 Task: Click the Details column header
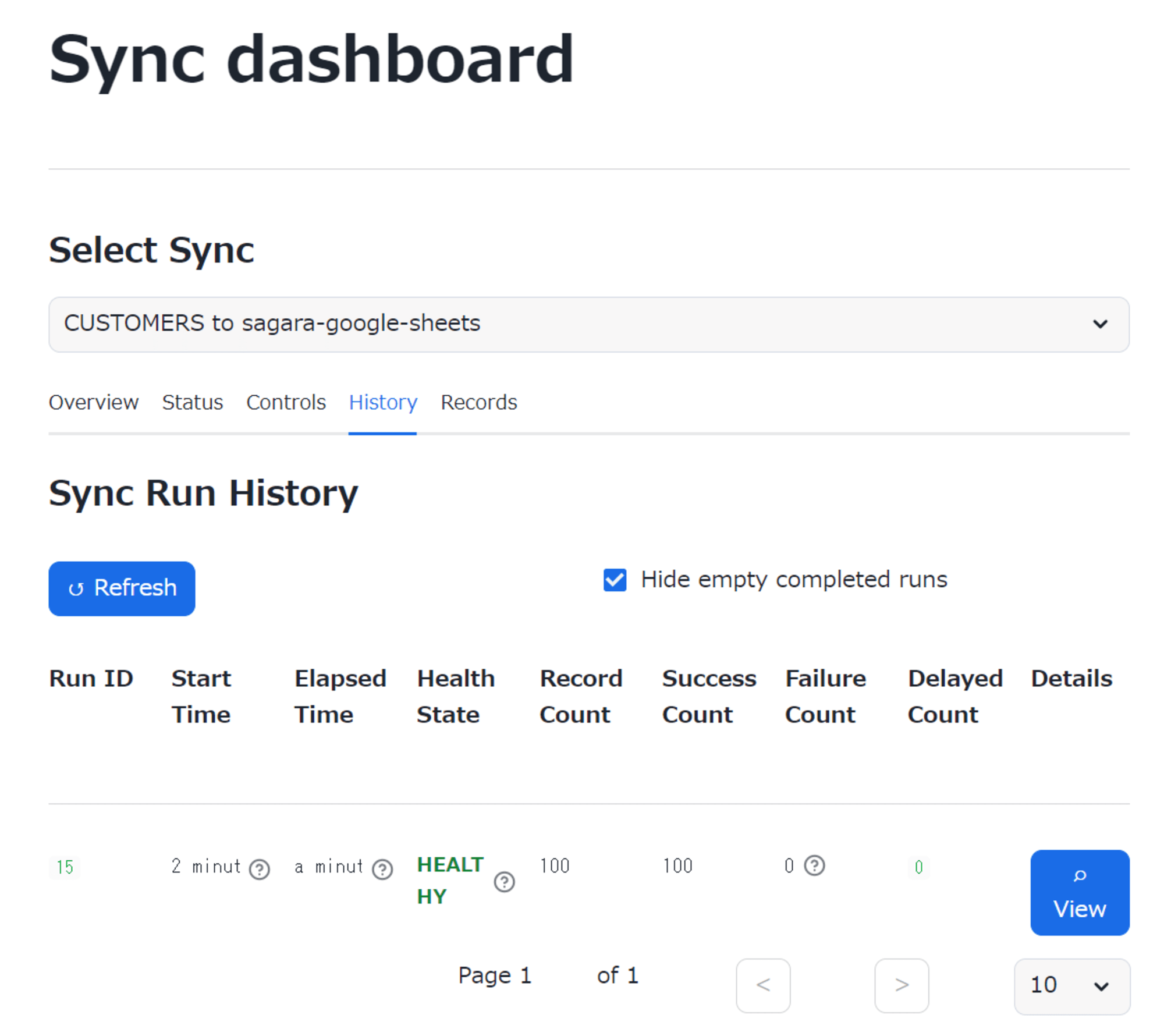coord(1071,679)
